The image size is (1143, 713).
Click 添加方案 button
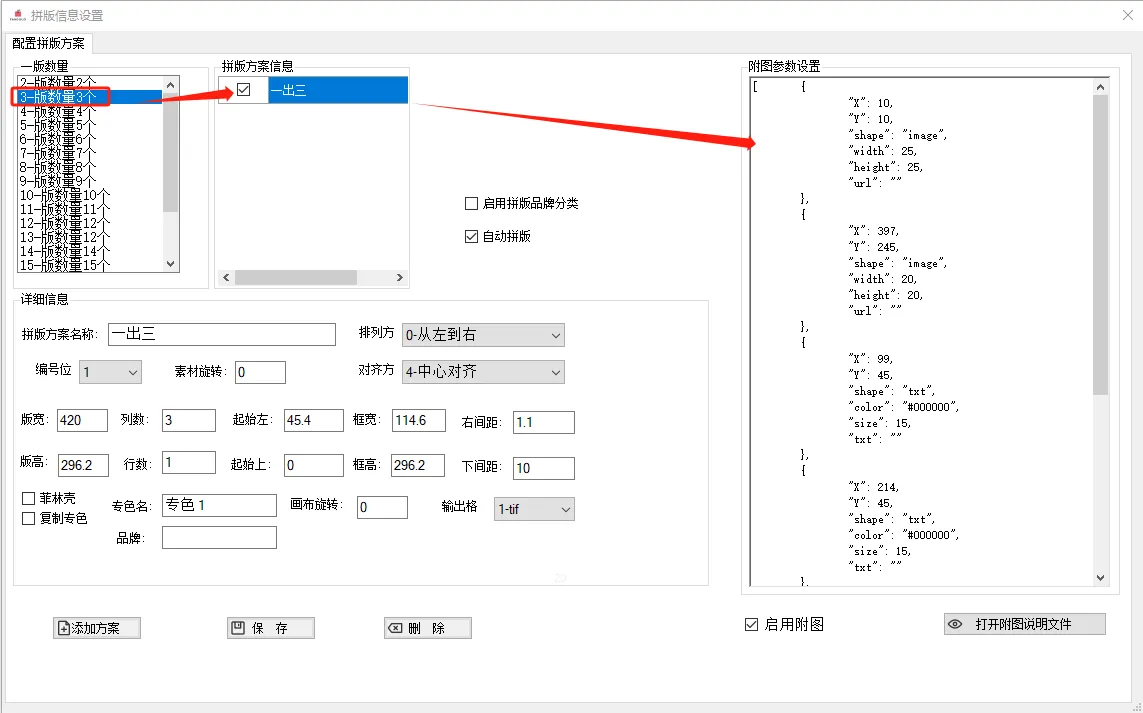tap(97, 628)
